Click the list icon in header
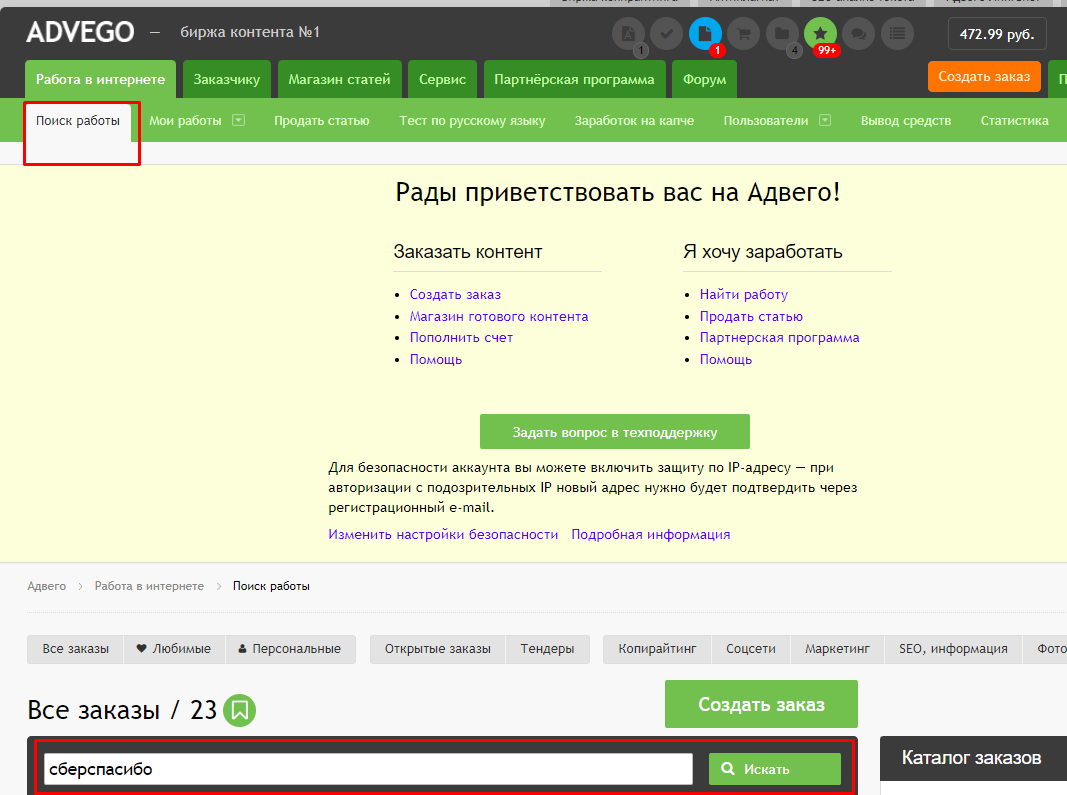Viewport: 1067px width, 795px height. (x=898, y=33)
